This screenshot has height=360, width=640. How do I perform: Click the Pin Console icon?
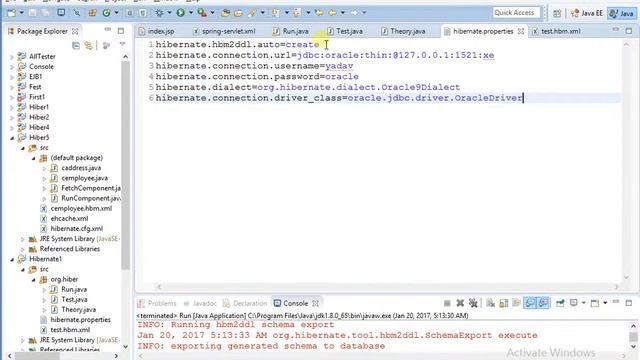(x=560, y=303)
